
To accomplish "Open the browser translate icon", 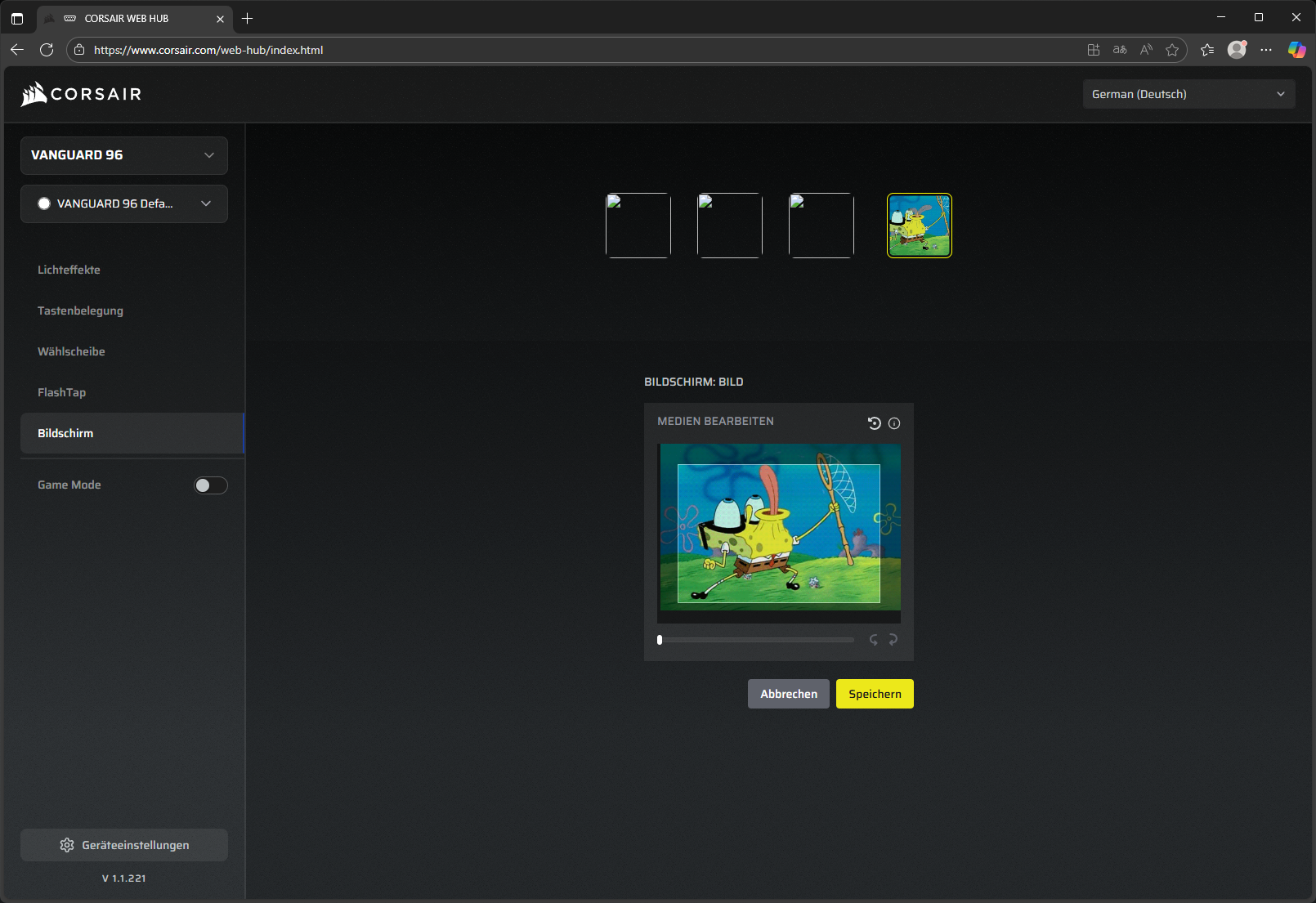I will tap(1120, 50).
